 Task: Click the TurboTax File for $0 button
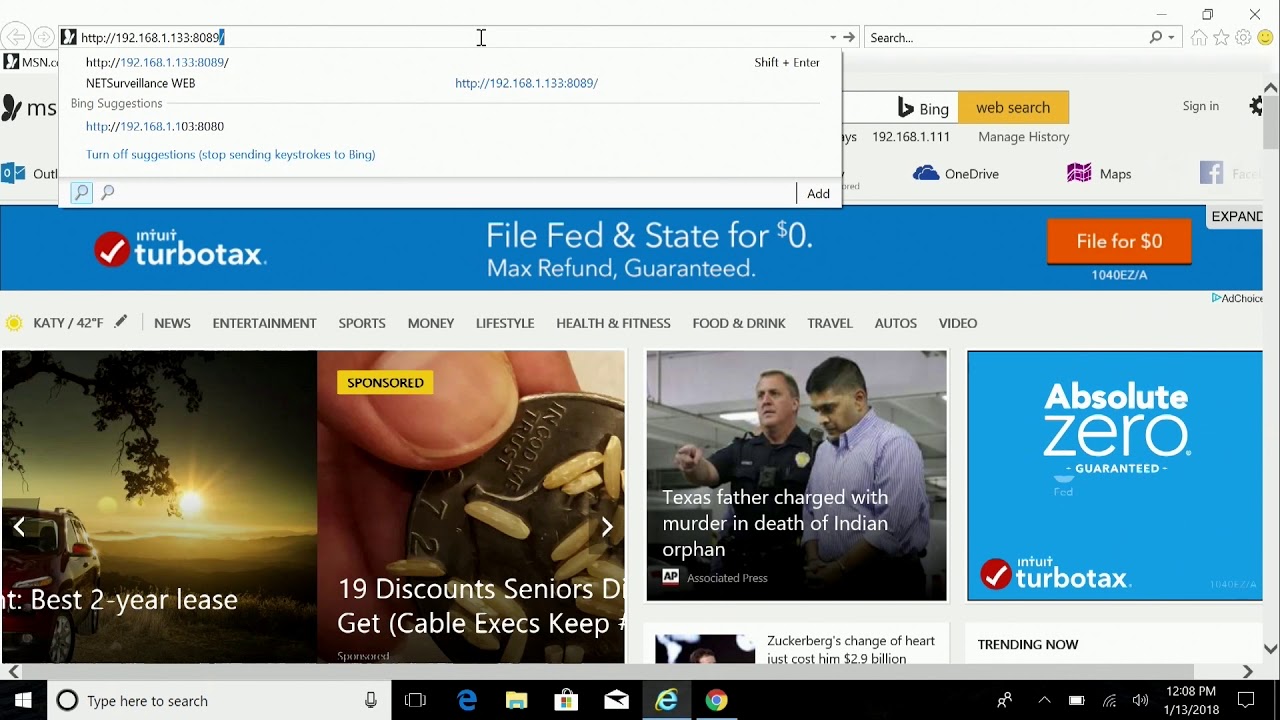point(1119,241)
